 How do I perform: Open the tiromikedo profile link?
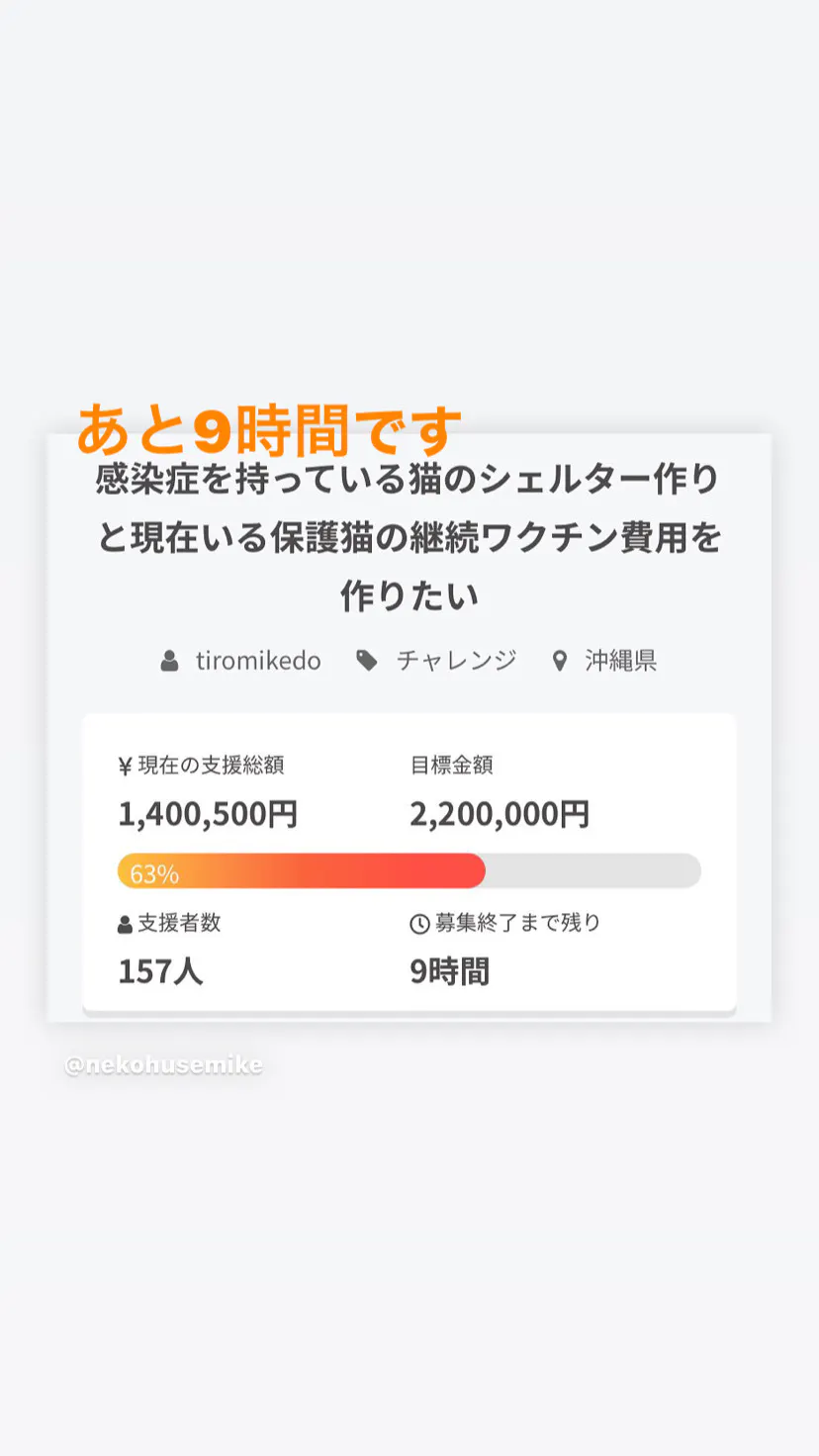pos(258,661)
